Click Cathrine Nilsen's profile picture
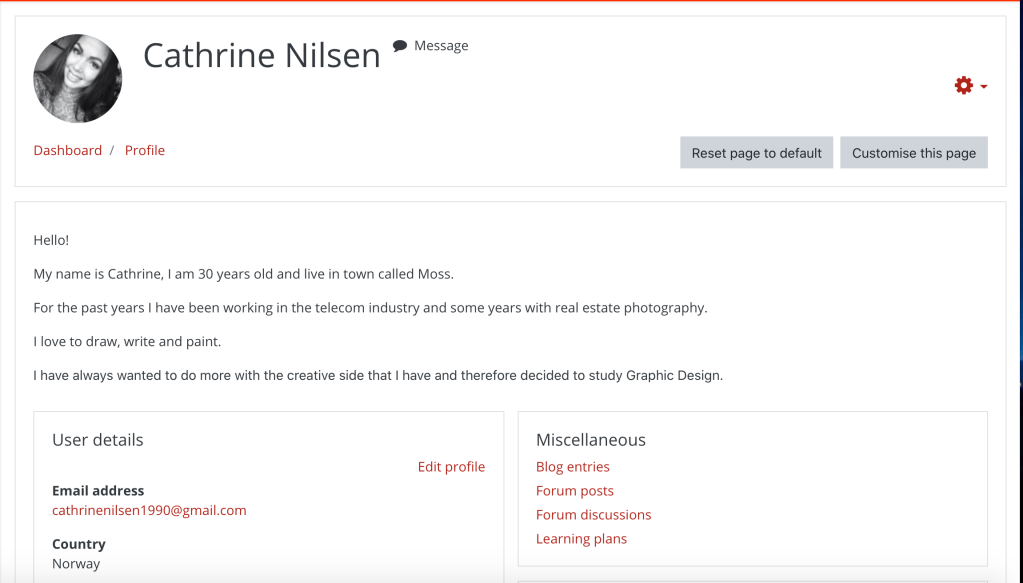1023x583 pixels. tap(78, 79)
